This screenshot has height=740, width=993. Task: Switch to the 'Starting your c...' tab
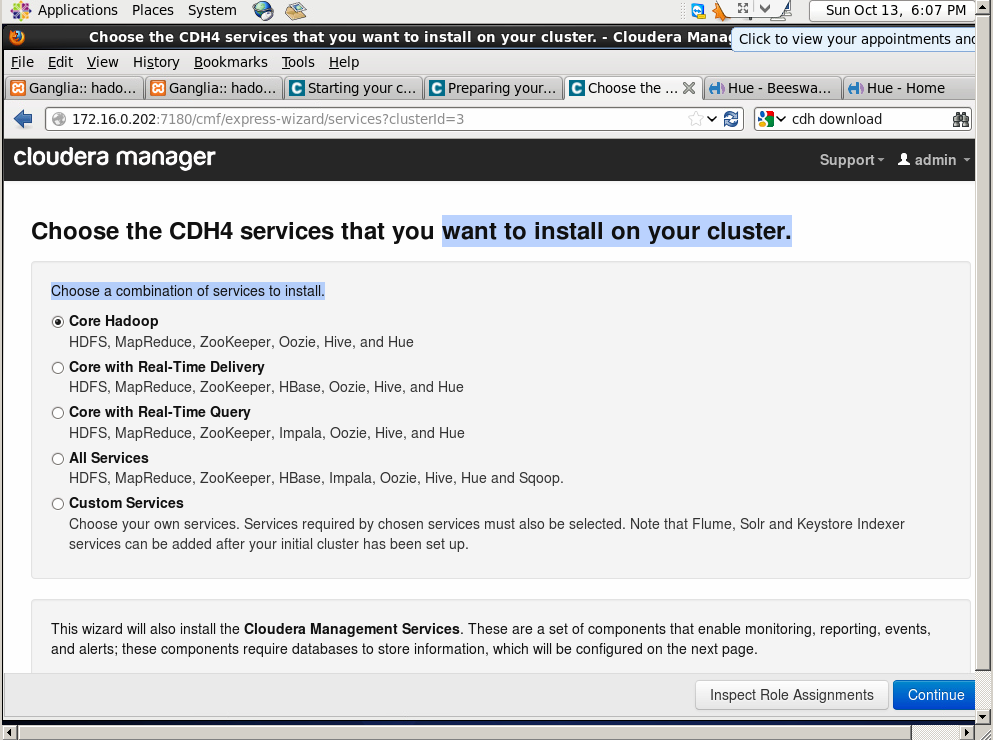coord(353,88)
